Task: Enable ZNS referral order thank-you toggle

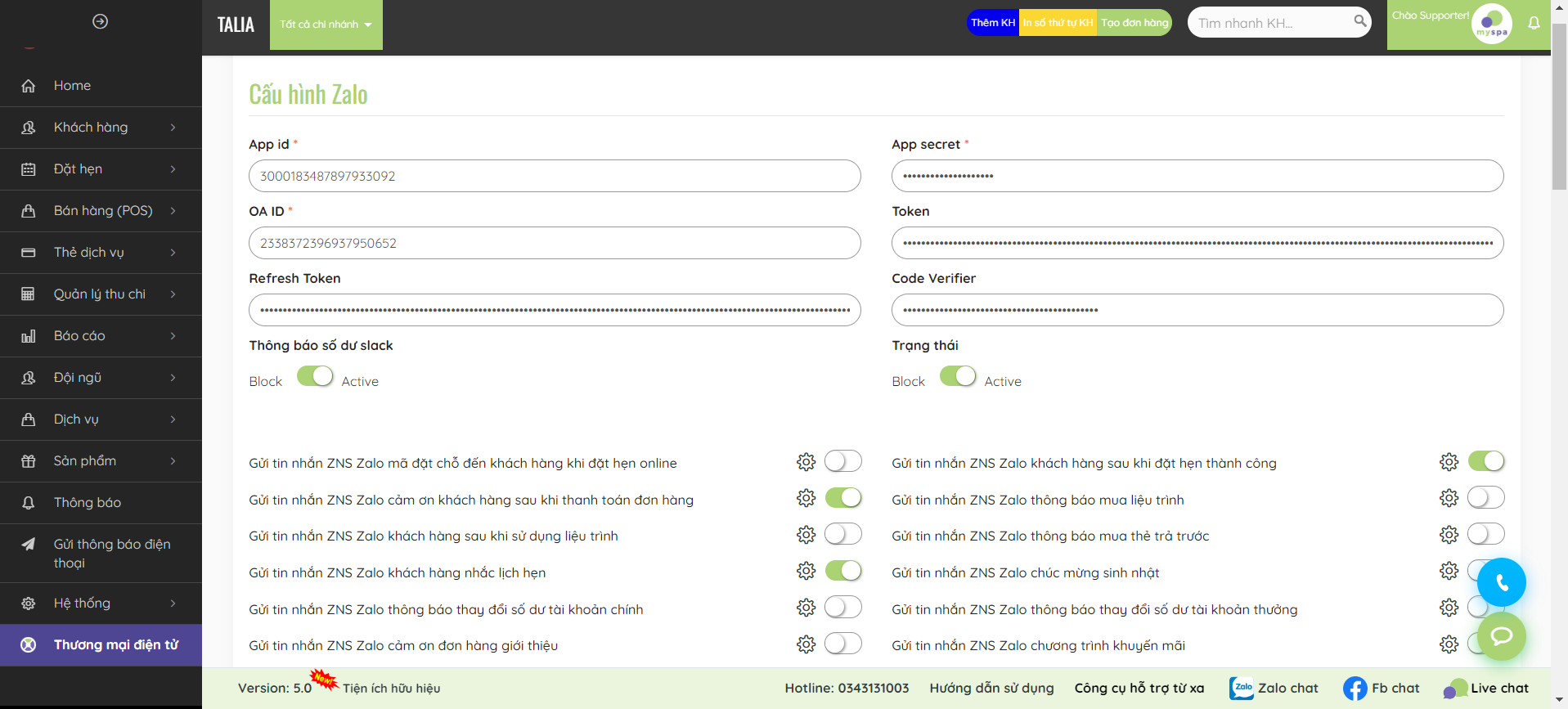Action: tap(843, 644)
